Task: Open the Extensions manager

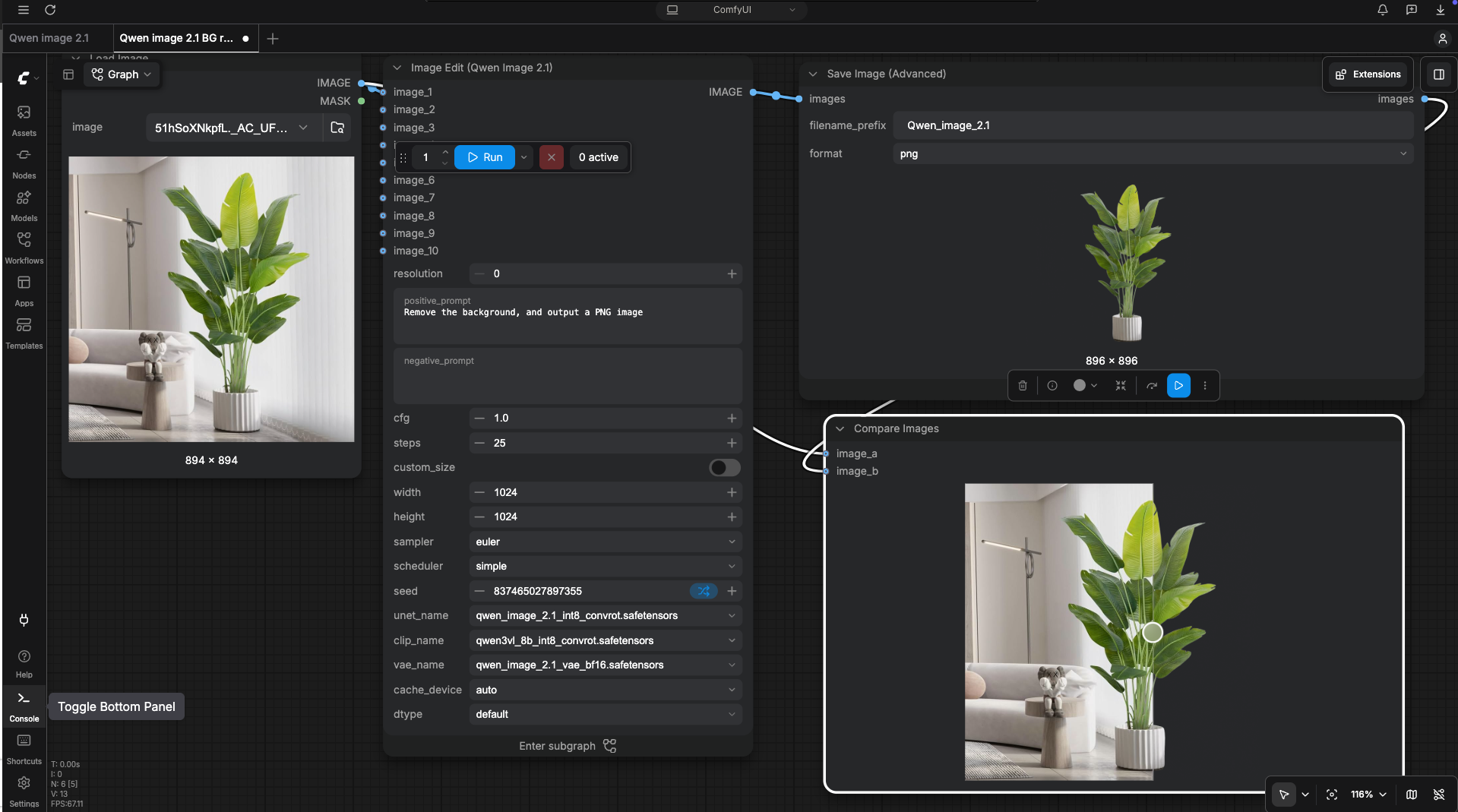Action: click(1368, 74)
